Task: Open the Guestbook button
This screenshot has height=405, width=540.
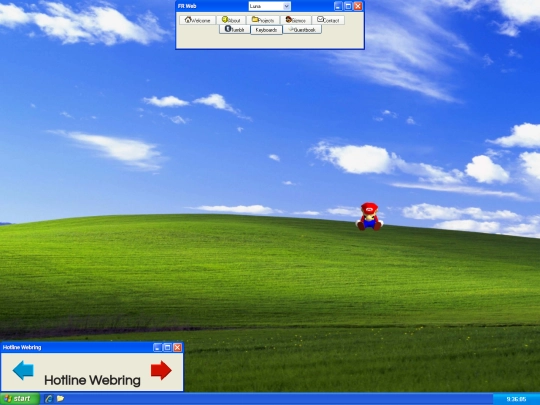Action: coord(302,30)
